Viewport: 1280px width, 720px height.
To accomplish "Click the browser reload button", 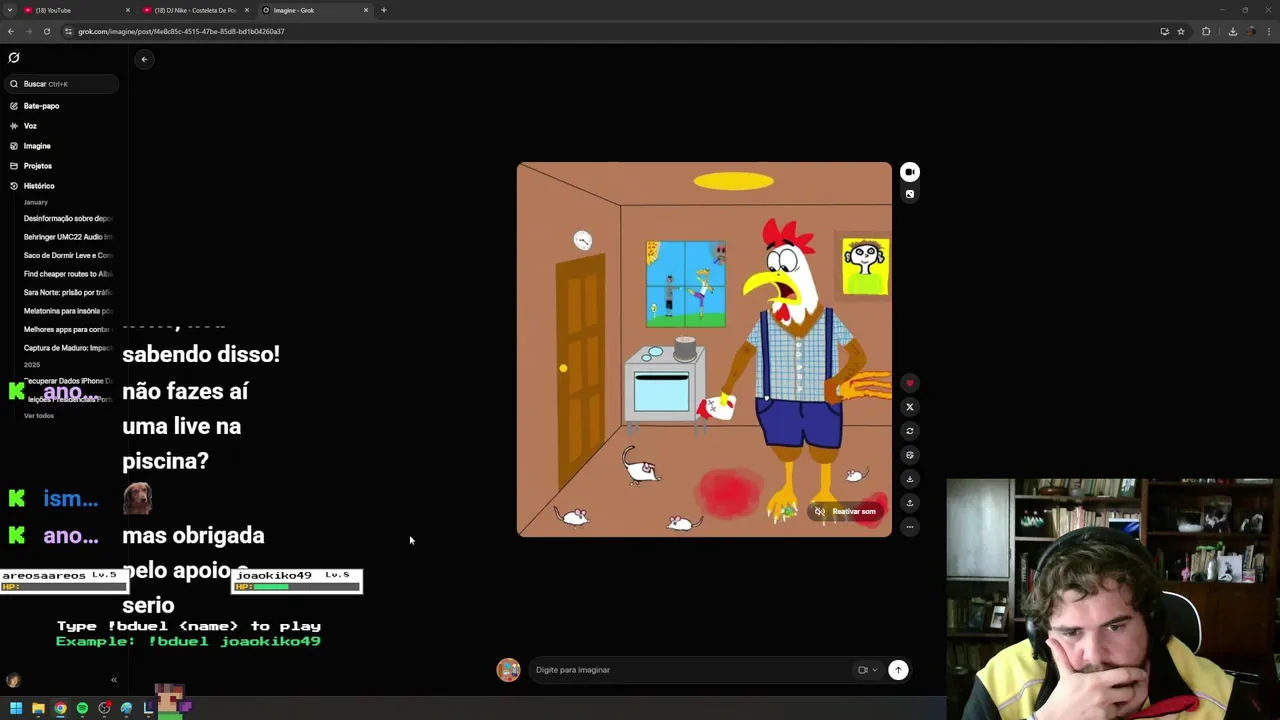I will [46, 31].
